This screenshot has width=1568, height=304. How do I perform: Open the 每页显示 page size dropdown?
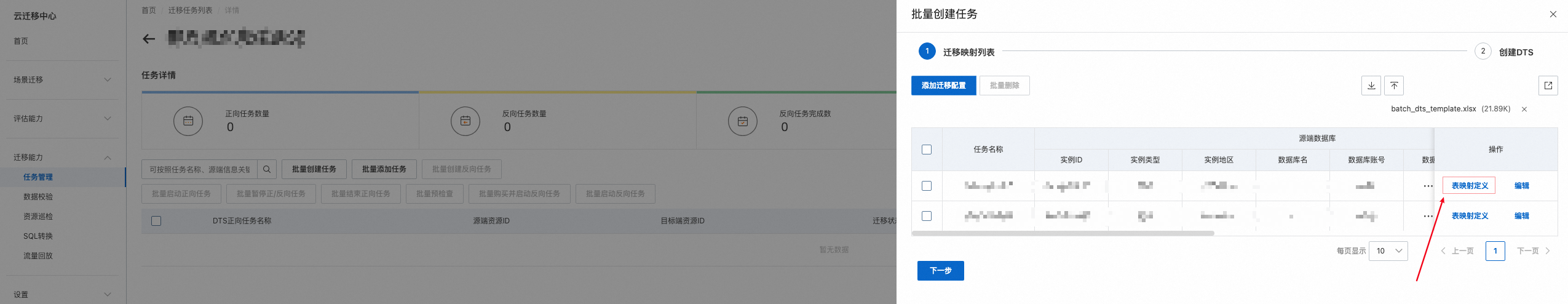click(1388, 251)
